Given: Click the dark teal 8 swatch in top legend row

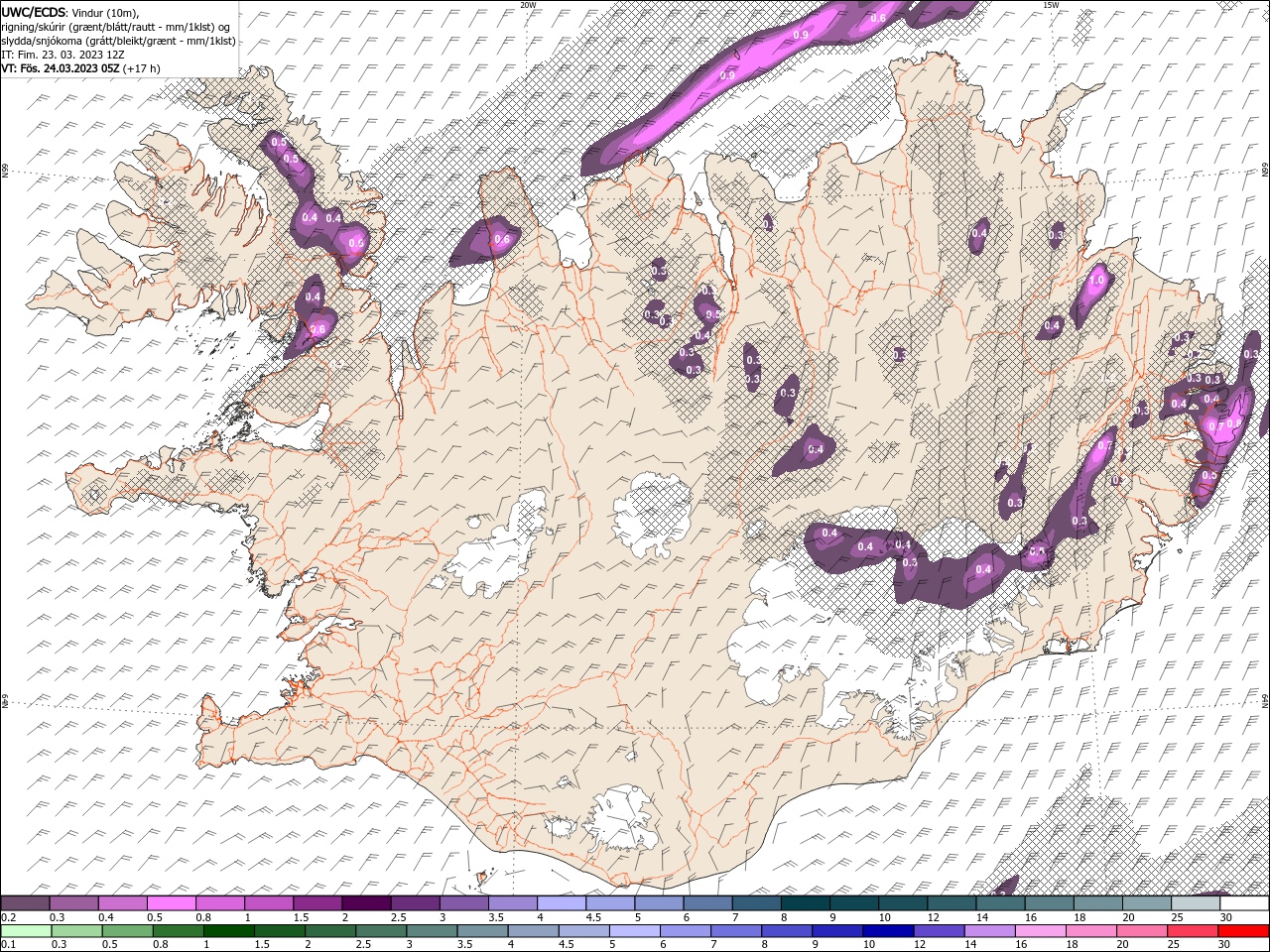Looking at the screenshot, I should tap(806, 904).
